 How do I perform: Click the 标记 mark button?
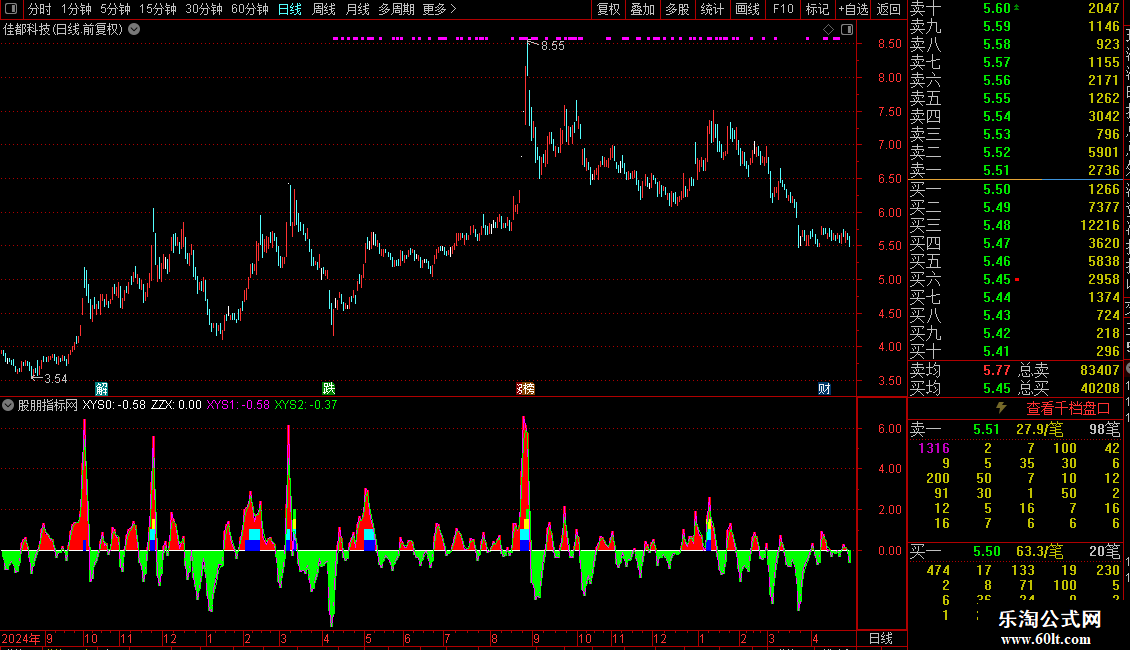pos(817,9)
